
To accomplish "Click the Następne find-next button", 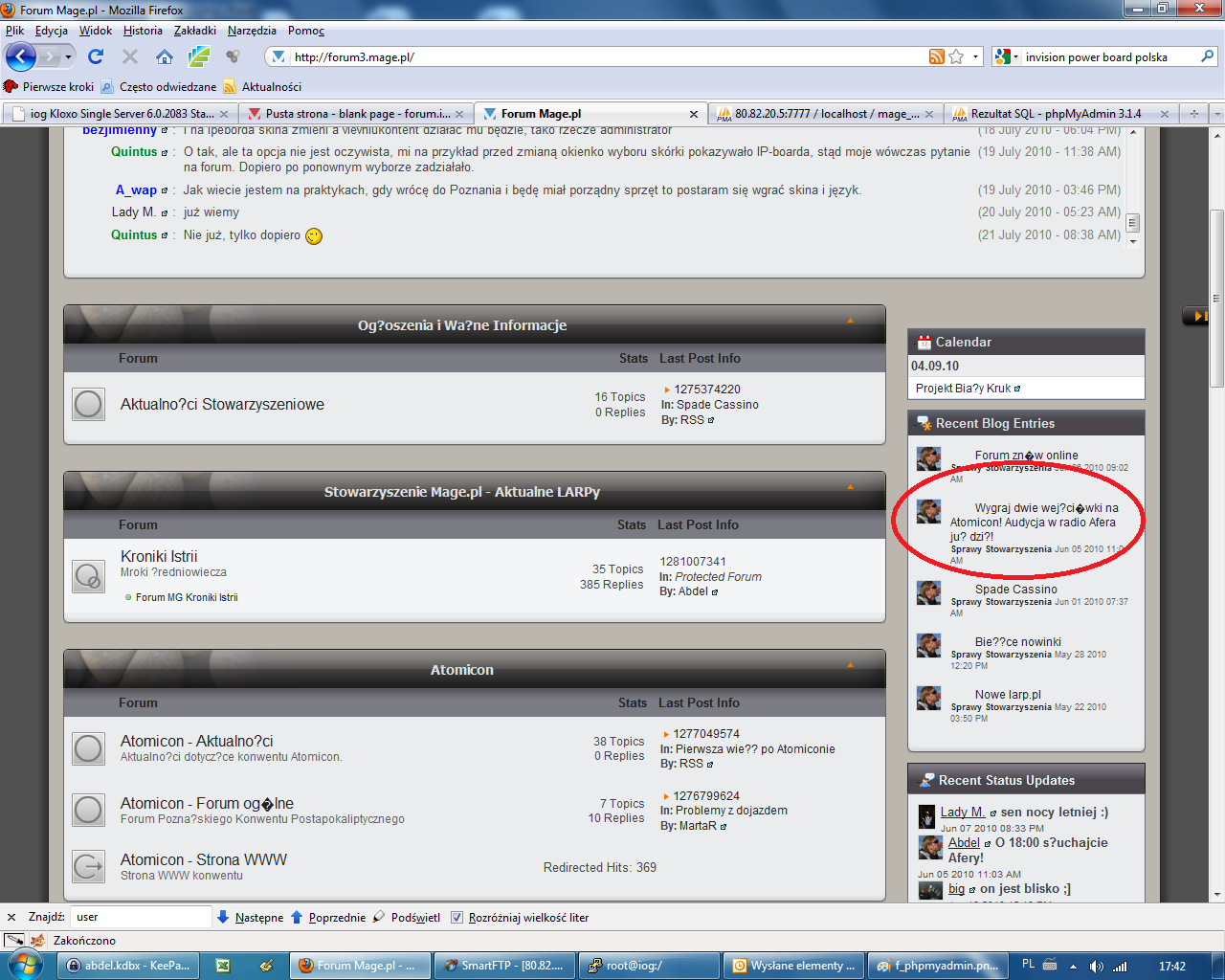I will coord(251,918).
